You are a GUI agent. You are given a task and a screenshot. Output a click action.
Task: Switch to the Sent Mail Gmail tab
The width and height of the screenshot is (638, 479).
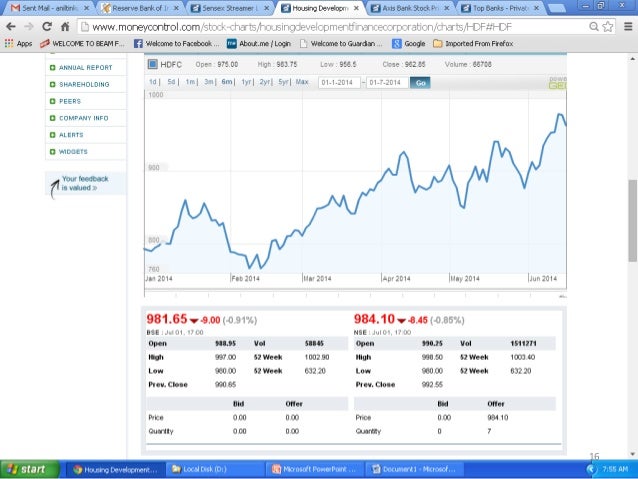click(50, 8)
